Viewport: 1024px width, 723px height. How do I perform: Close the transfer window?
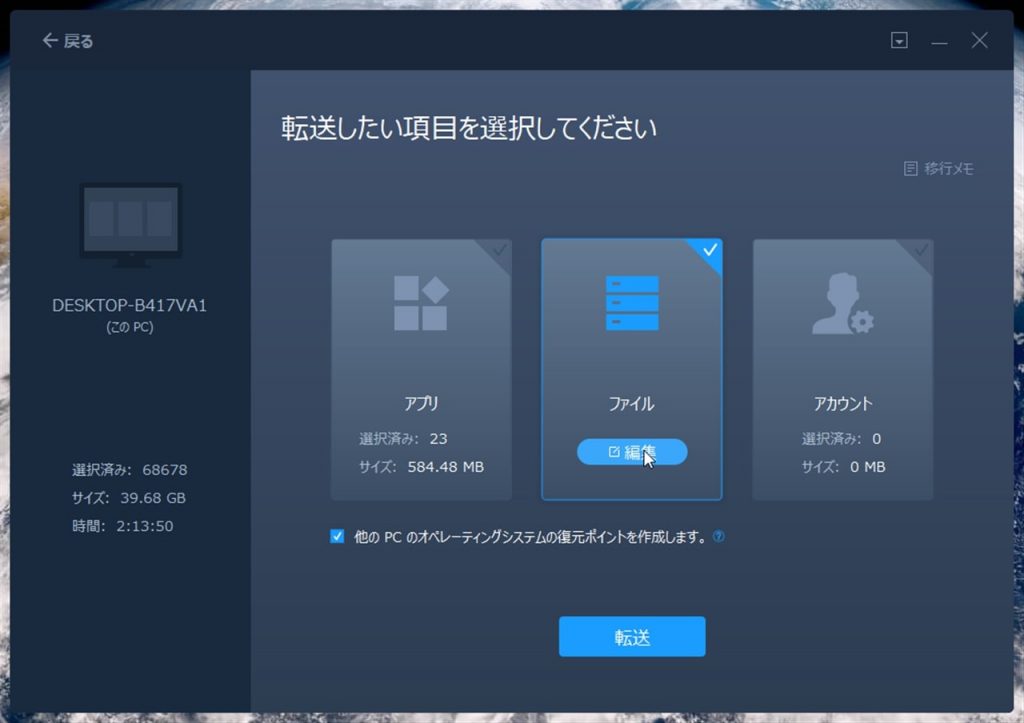pos(979,41)
